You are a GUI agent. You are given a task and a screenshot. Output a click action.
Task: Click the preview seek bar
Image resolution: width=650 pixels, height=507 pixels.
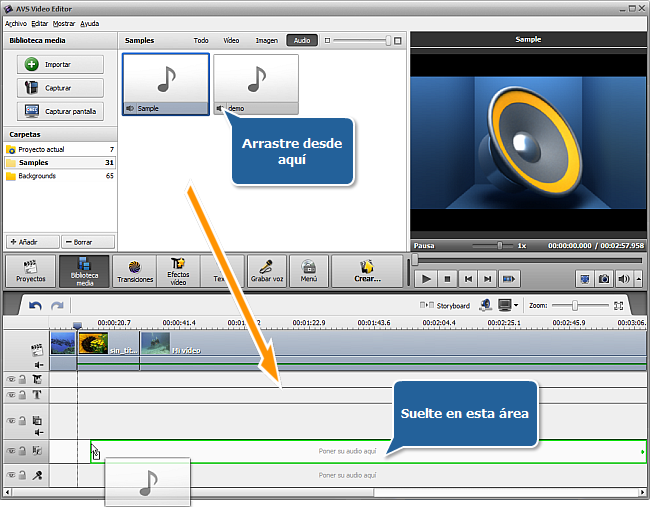coord(528,260)
